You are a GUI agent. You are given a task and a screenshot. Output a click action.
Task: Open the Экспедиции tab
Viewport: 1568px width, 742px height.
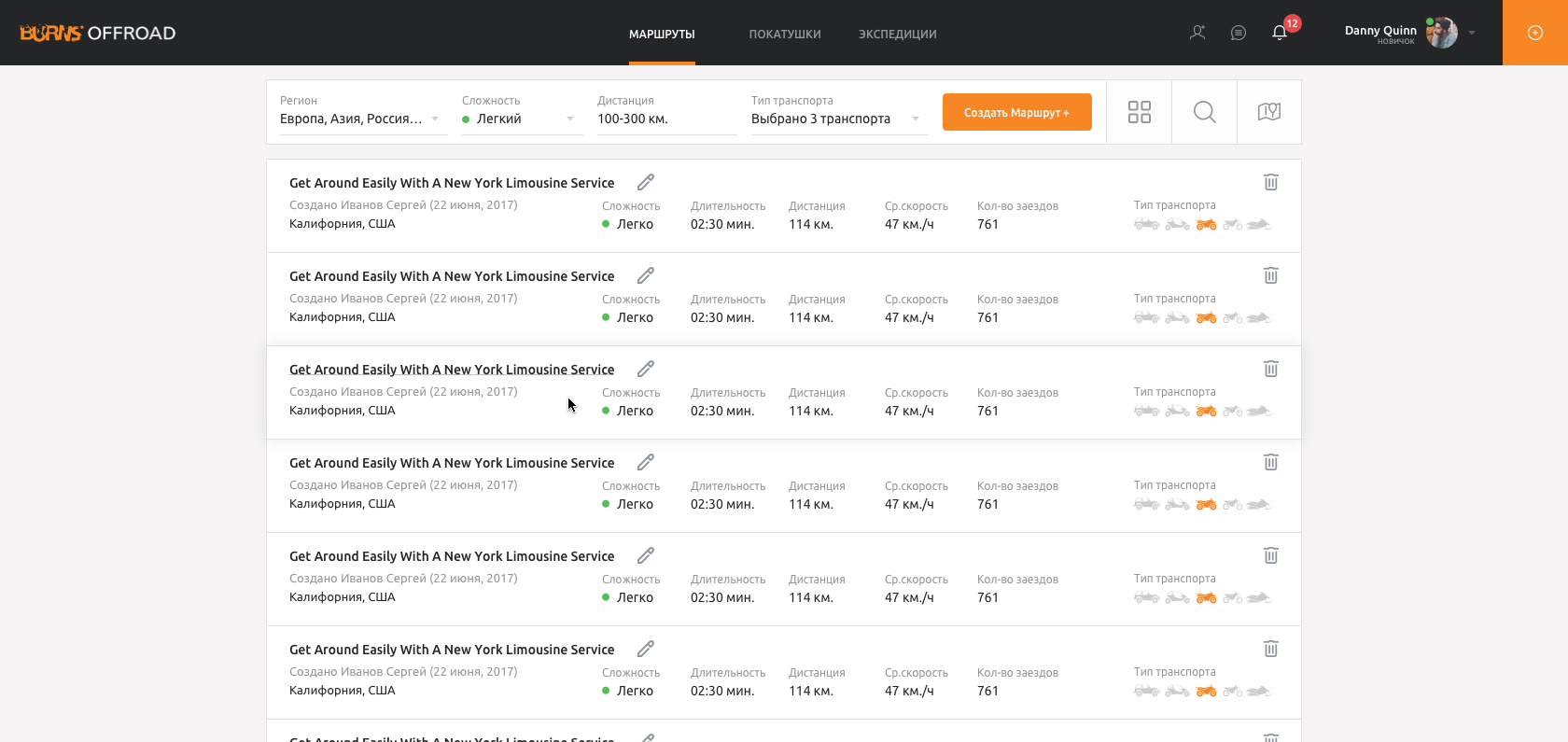[x=897, y=34]
